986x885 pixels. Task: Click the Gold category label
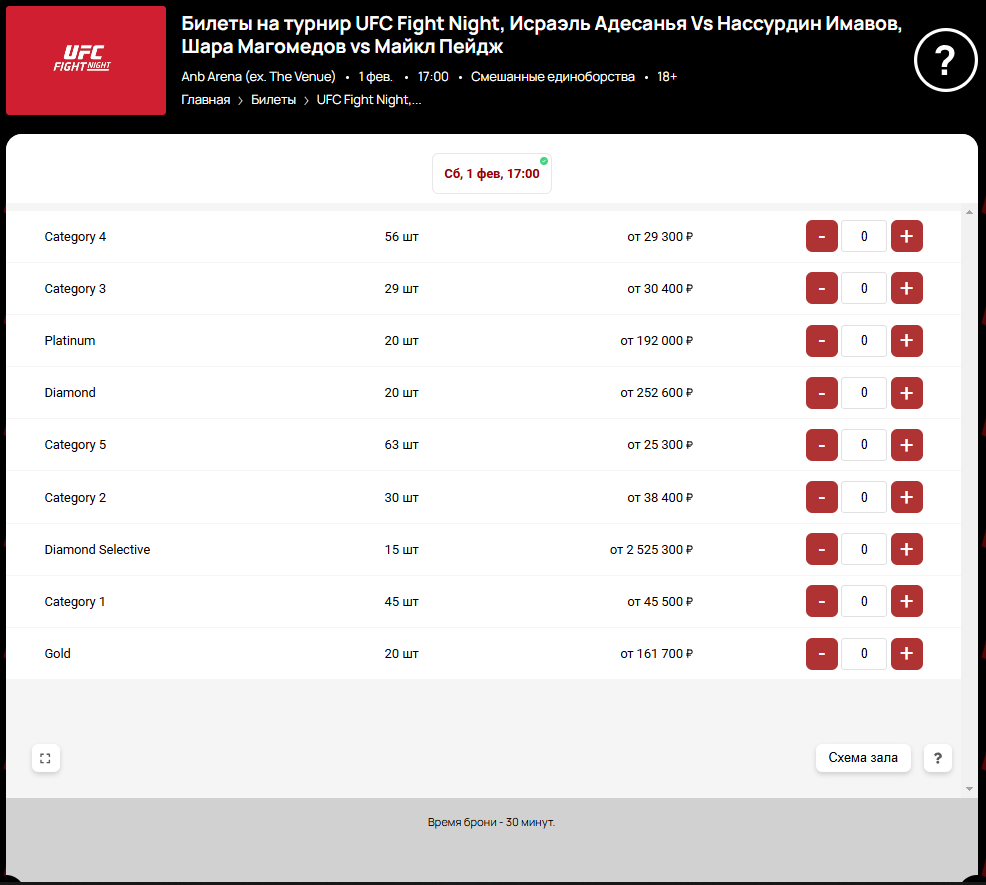[x=57, y=654]
